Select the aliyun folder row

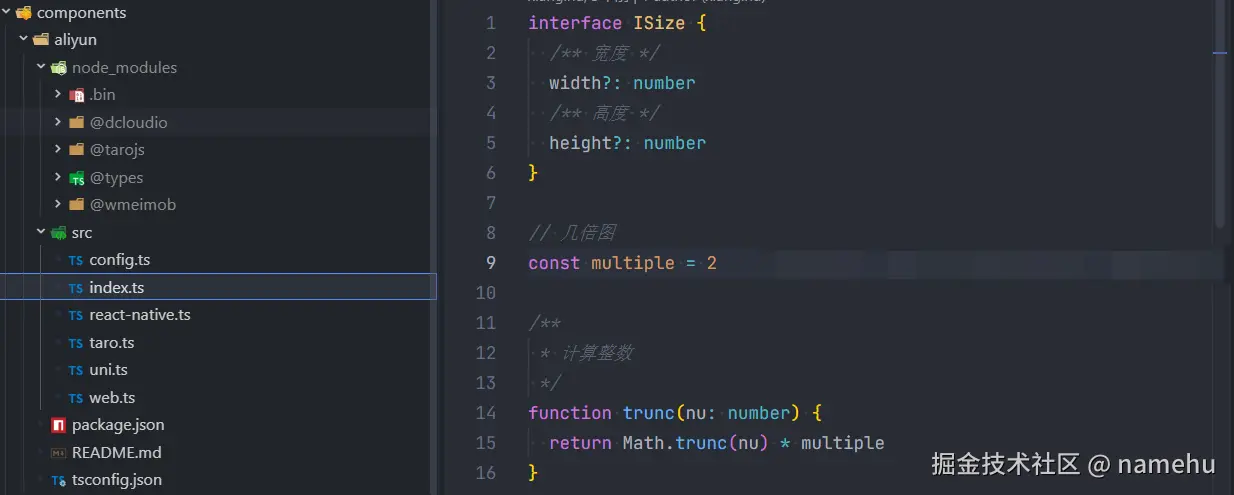coord(217,39)
